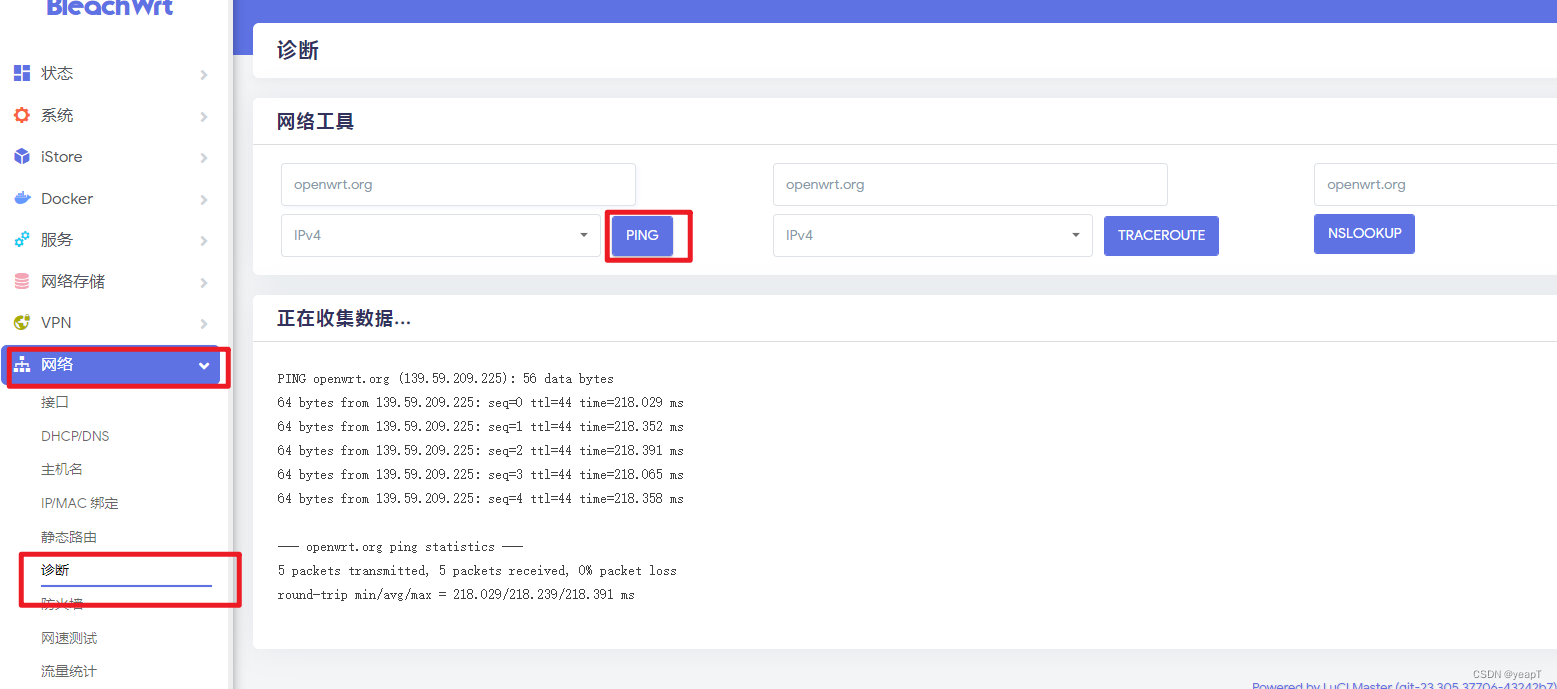The height and width of the screenshot is (689, 1557).
Task: Open the IPv4 dropdown beside PING
Action: click(x=441, y=235)
